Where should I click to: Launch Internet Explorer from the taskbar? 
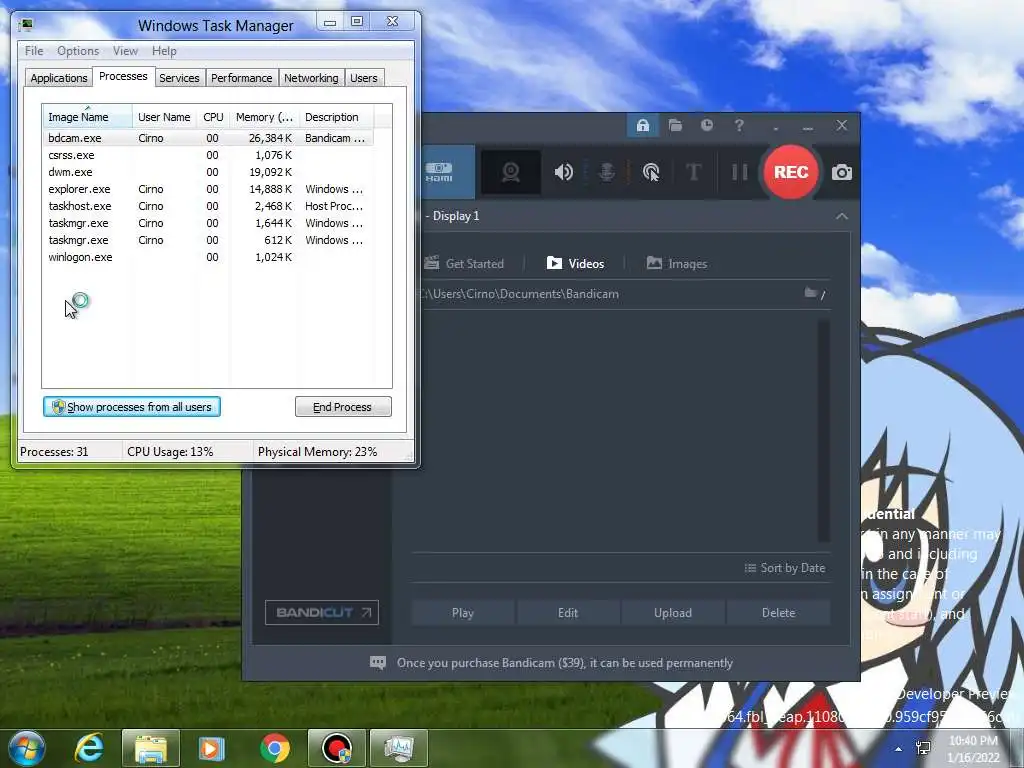89,748
